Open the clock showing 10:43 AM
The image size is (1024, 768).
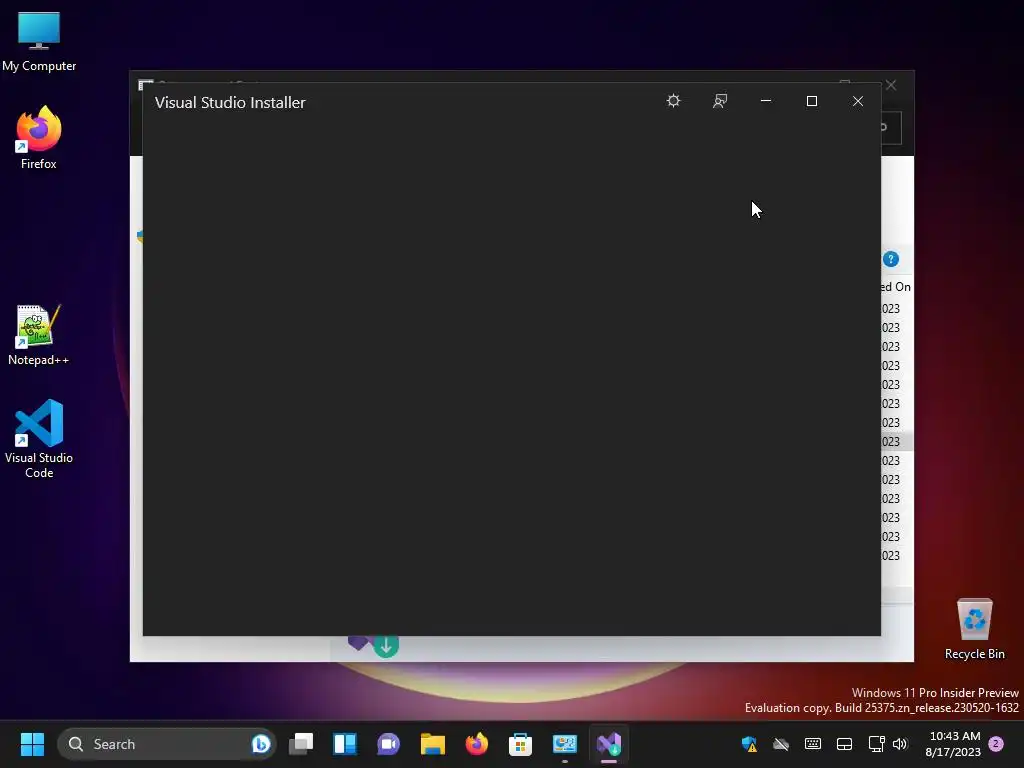(953, 744)
